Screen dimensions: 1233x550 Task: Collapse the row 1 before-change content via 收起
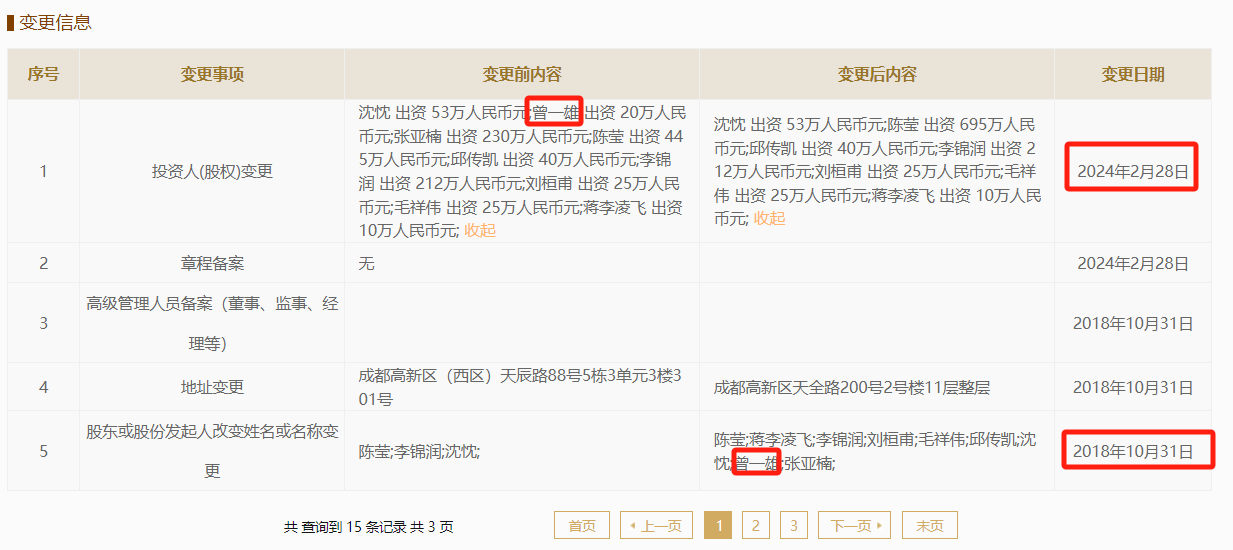point(480,230)
